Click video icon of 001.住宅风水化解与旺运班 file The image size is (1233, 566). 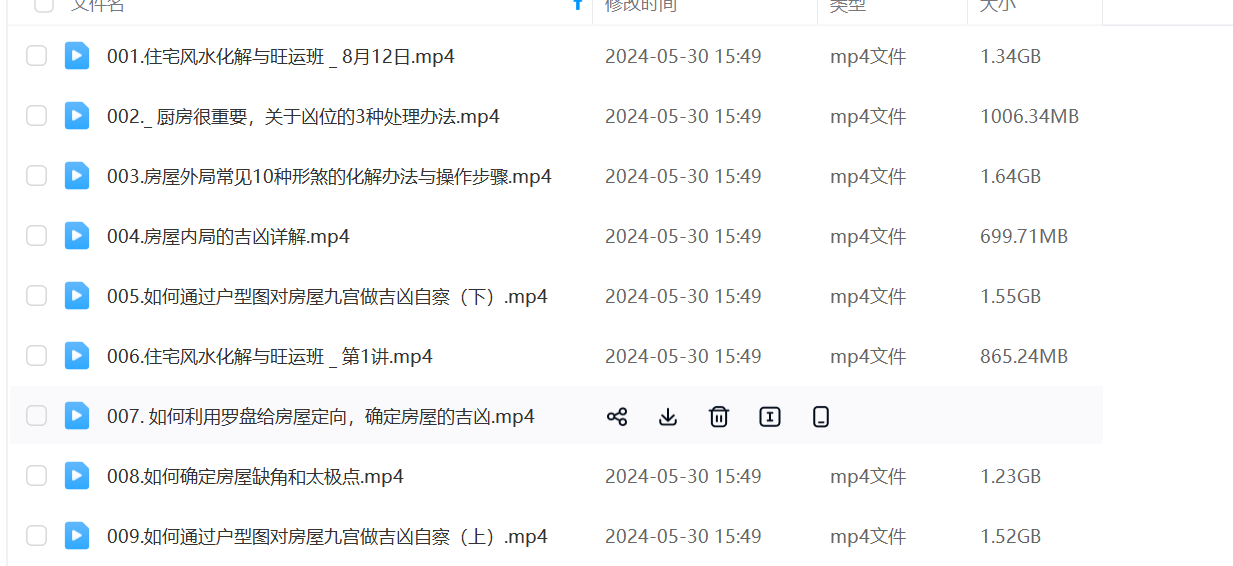point(77,56)
